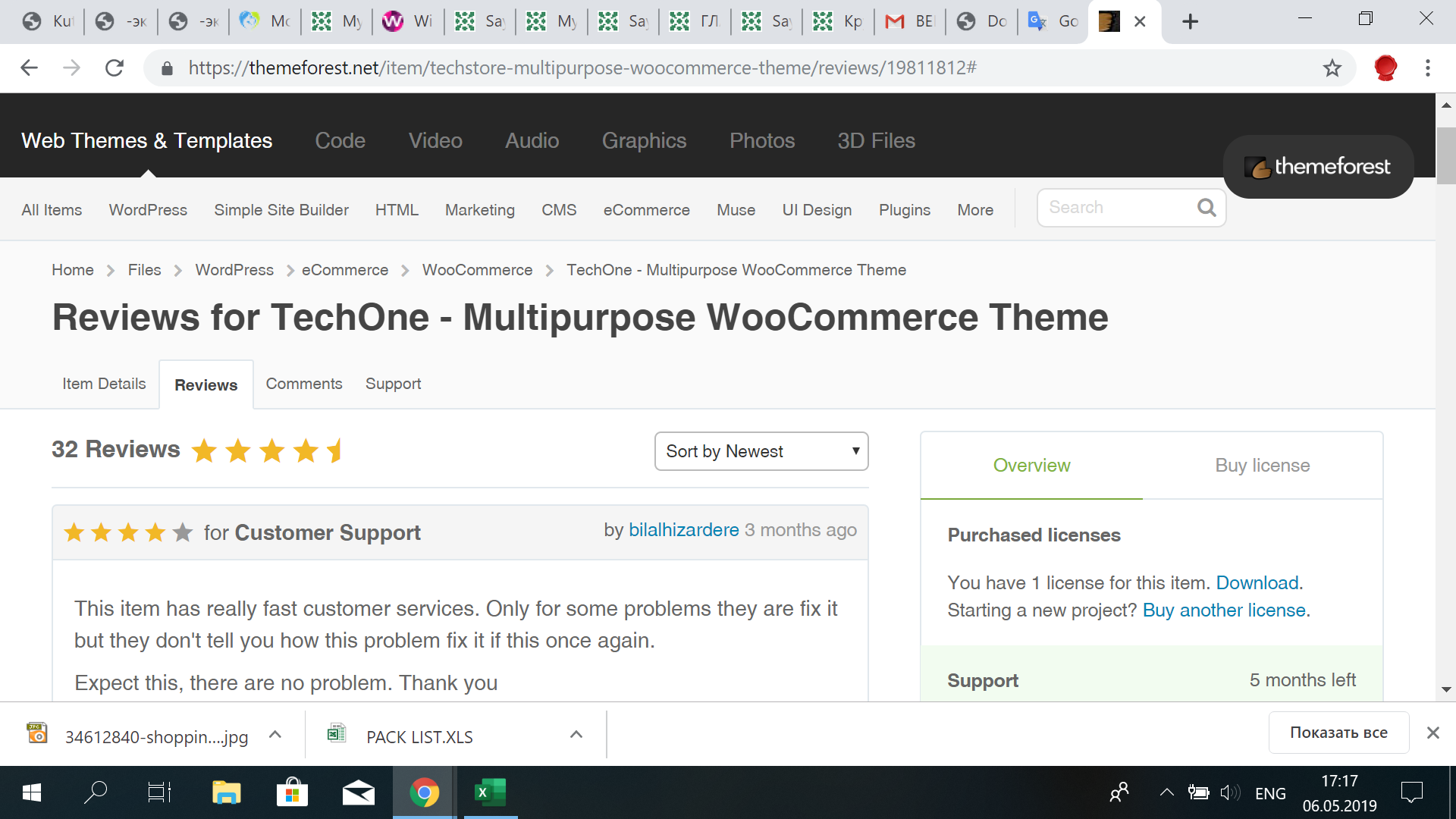Open Windows taskbar search

(x=96, y=792)
